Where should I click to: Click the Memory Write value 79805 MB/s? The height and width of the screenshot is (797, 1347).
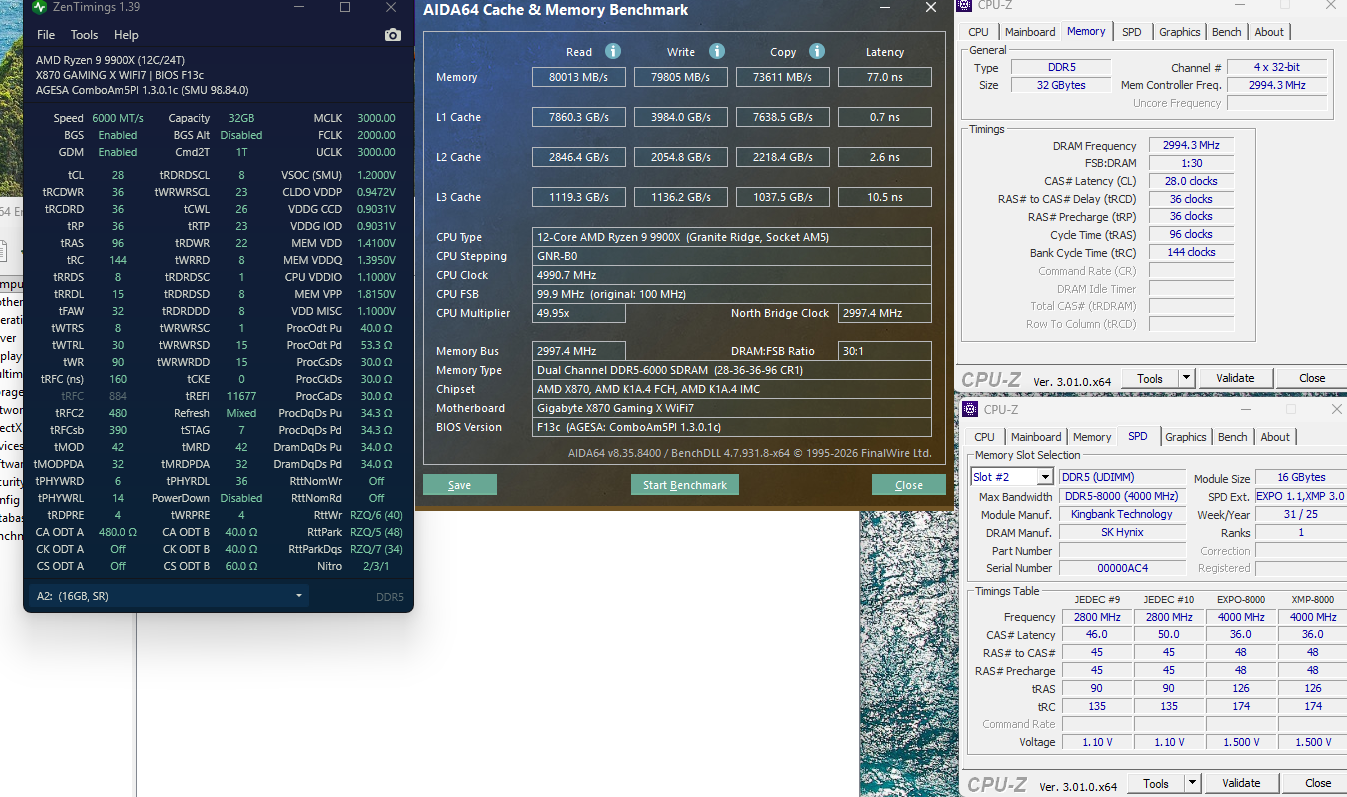(x=681, y=77)
